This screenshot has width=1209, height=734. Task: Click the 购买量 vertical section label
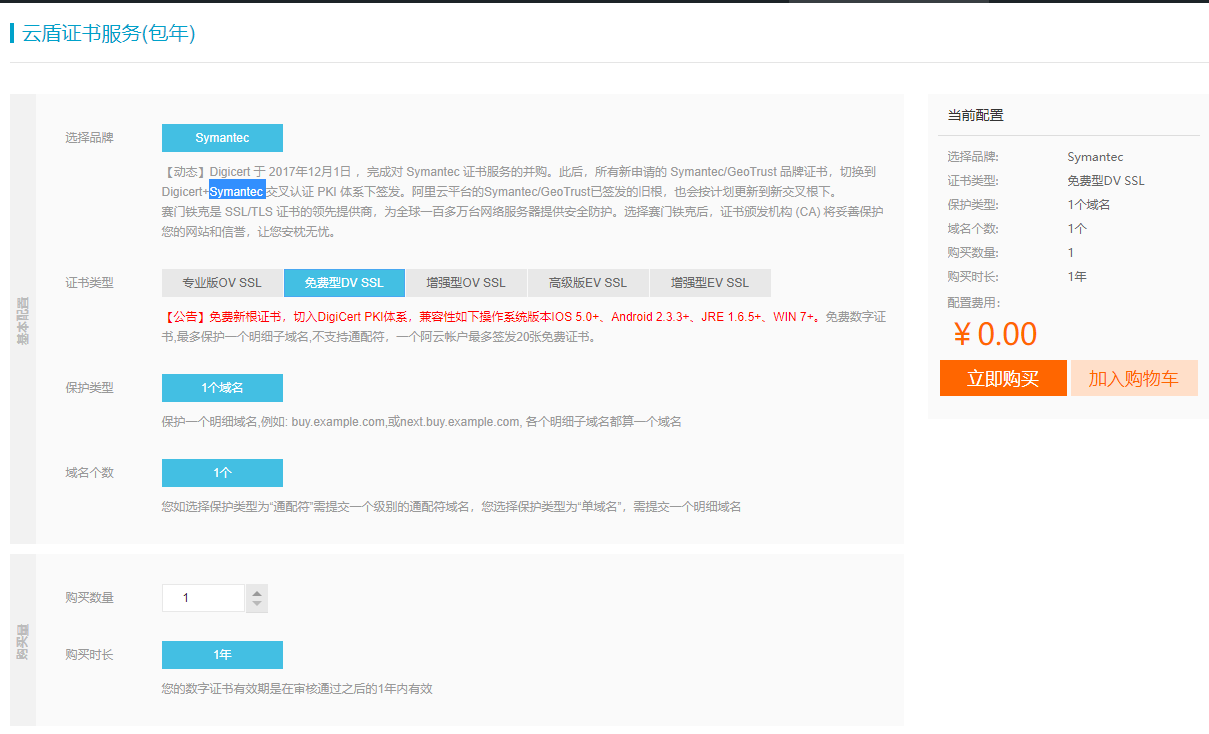tap(23, 641)
